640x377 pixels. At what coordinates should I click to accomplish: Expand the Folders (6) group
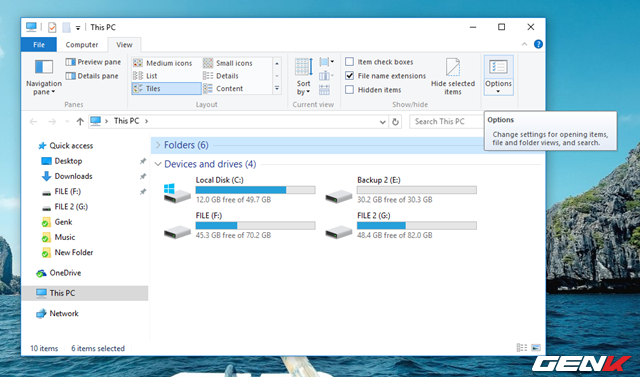158,145
